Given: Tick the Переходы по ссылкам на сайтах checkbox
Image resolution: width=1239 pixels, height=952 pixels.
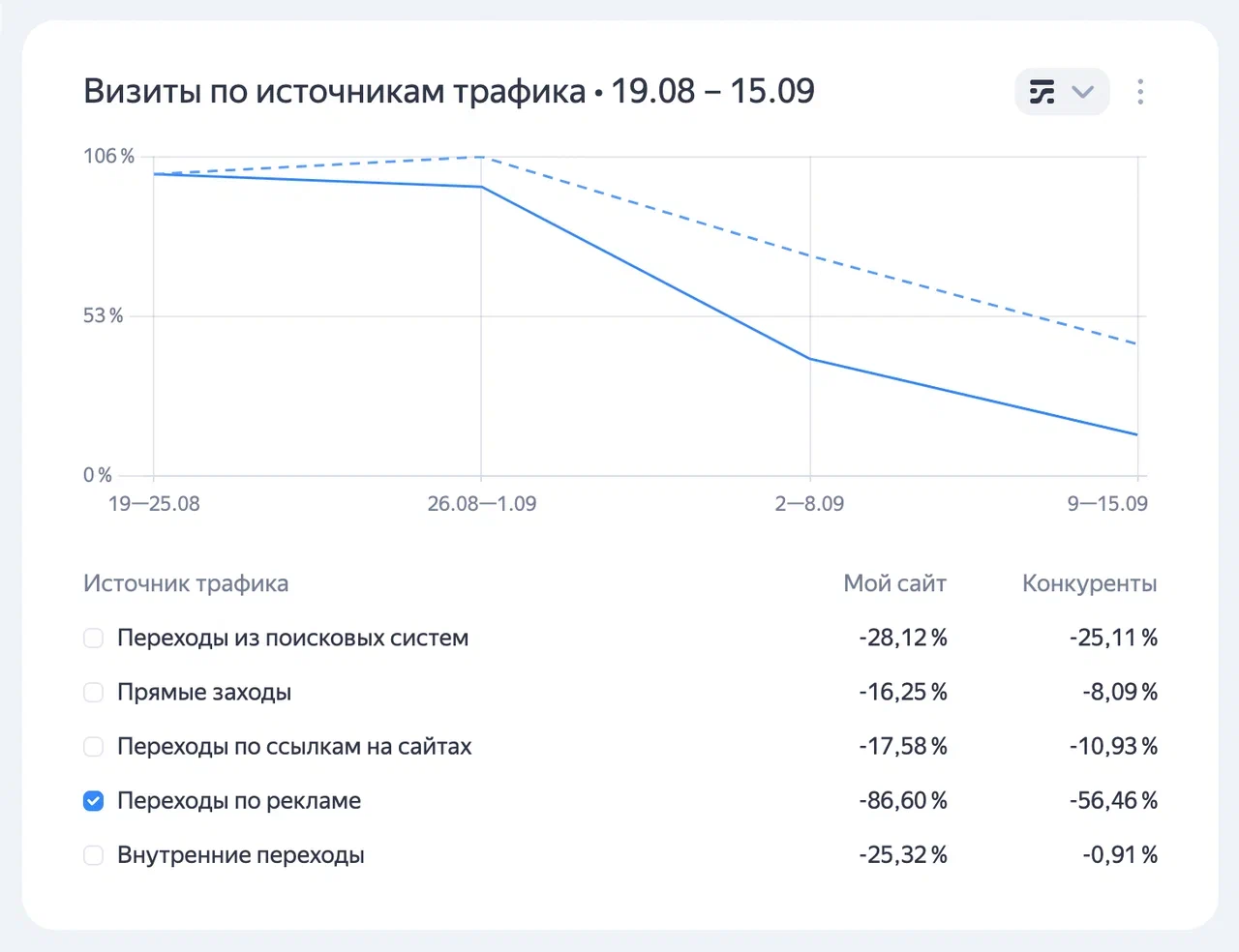Looking at the screenshot, I should (94, 747).
